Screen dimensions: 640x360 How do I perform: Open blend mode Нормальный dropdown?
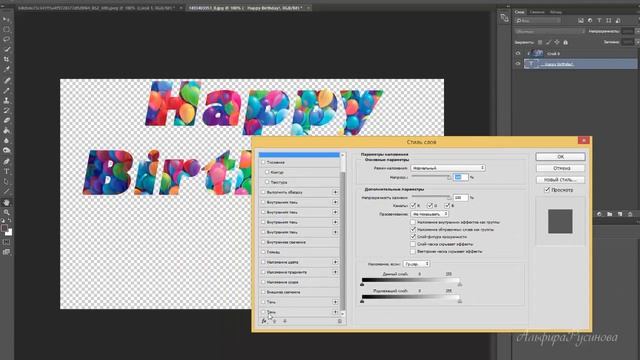[448, 168]
